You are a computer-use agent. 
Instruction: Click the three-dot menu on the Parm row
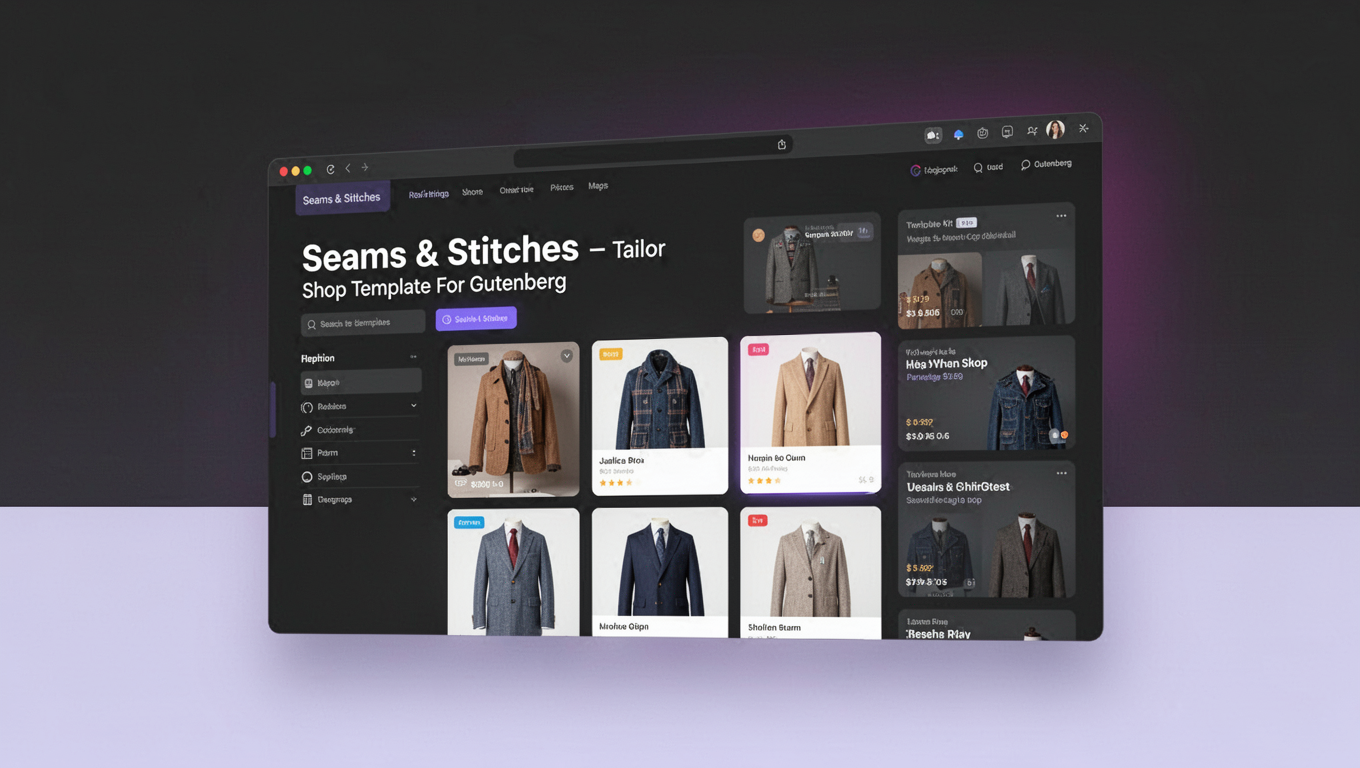pos(414,453)
